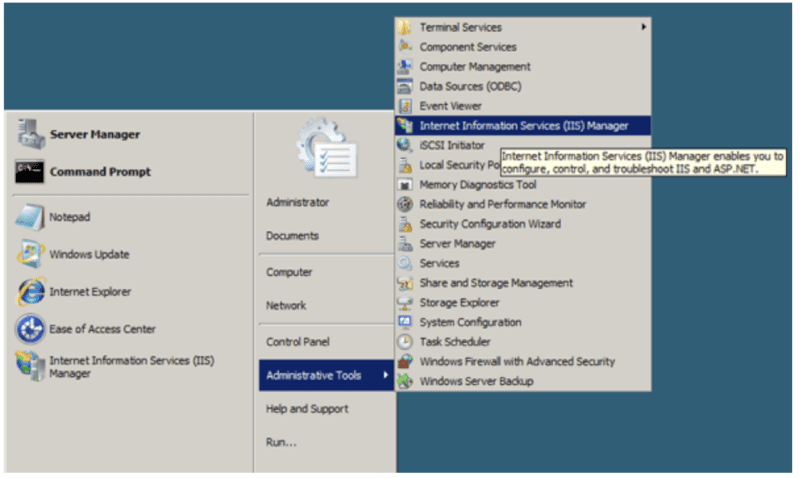The image size is (800, 478).
Task: Launch Command Prompt icon
Action: [30, 171]
